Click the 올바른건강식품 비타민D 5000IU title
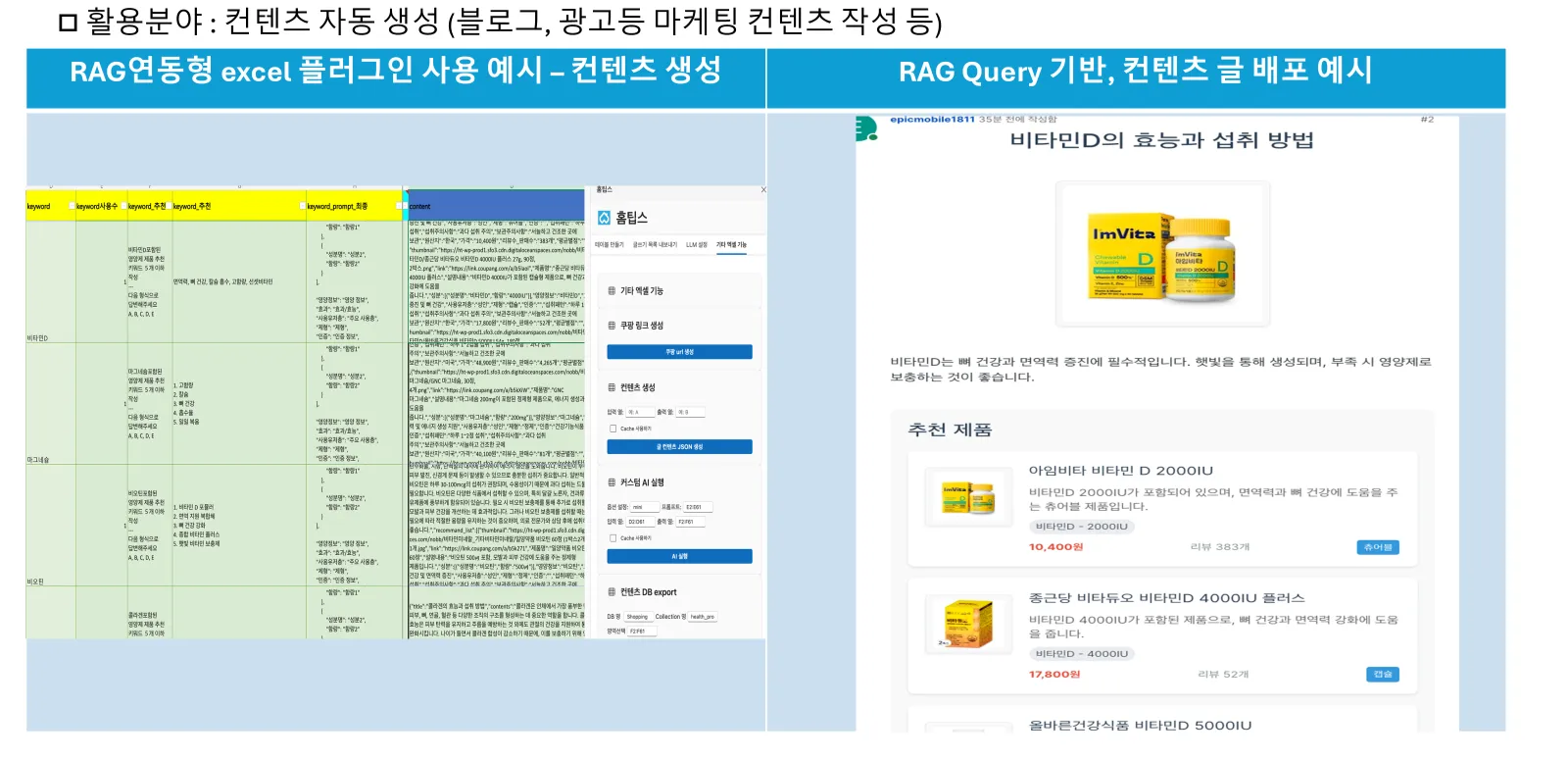This screenshot has width=1568, height=759. click(x=1140, y=726)
